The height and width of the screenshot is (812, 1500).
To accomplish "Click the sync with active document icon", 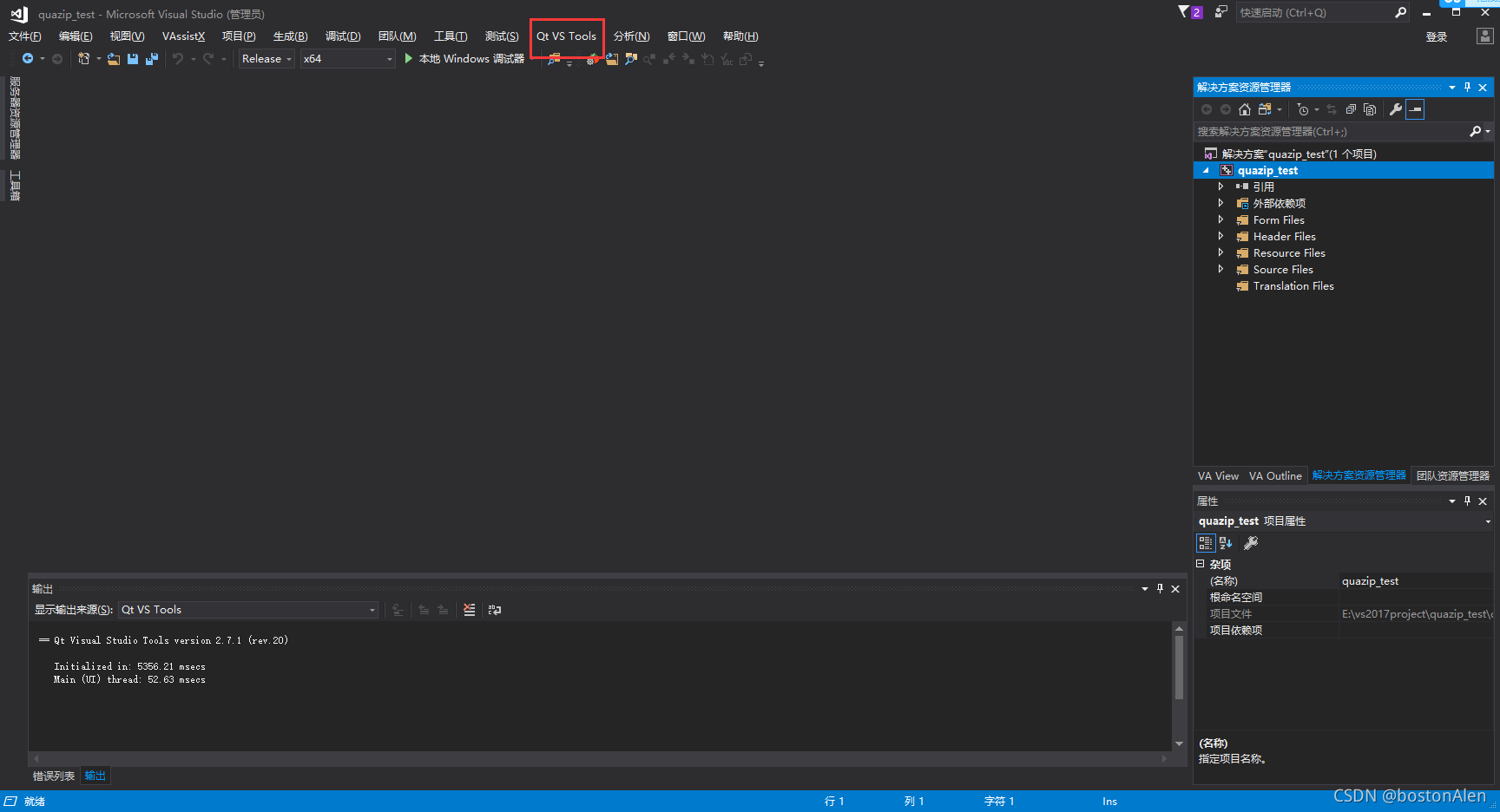I will pyautogui.click(x=1332, y=109).
